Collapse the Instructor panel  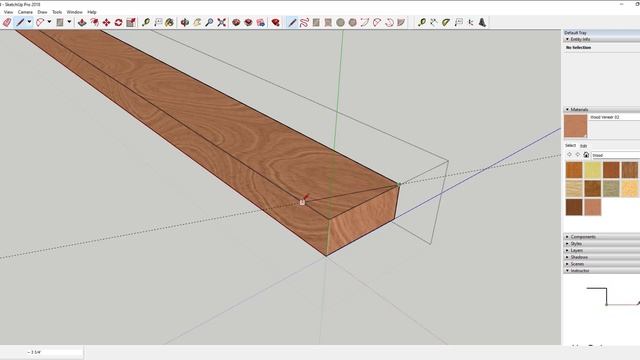click(567, 271)
